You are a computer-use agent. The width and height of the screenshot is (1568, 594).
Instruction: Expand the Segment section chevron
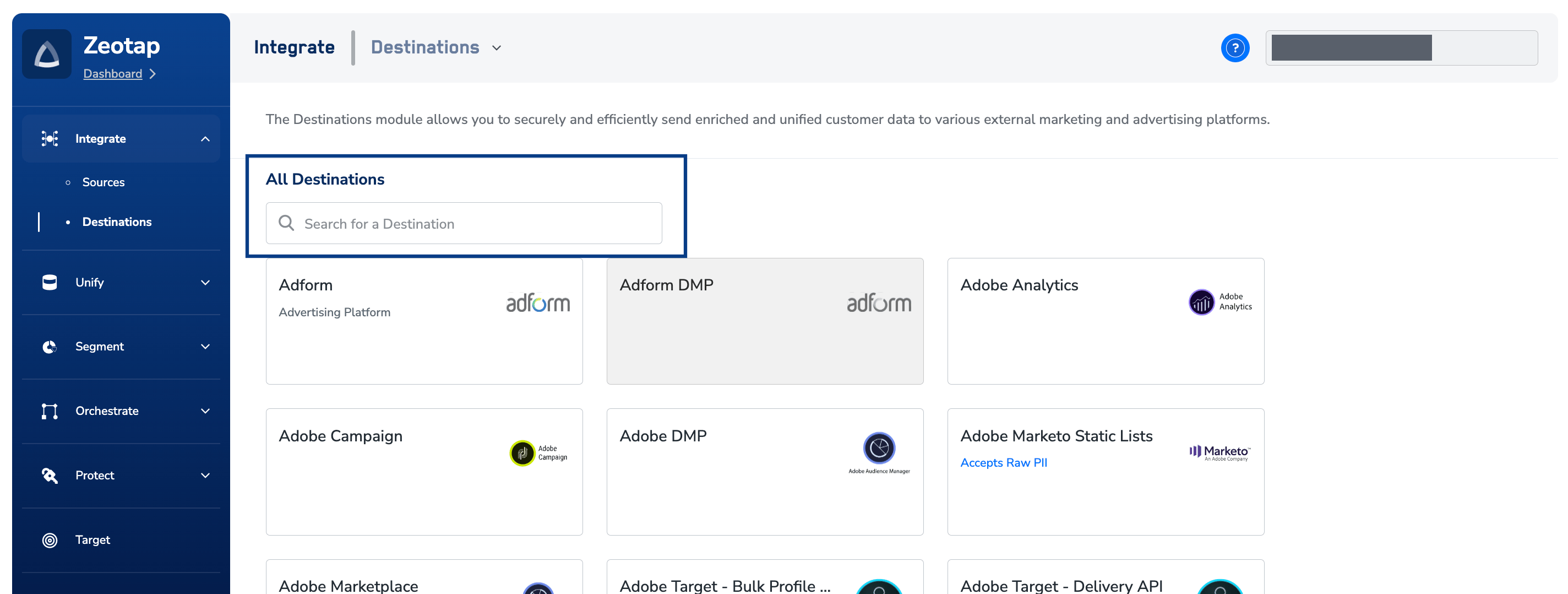[205, 347]
